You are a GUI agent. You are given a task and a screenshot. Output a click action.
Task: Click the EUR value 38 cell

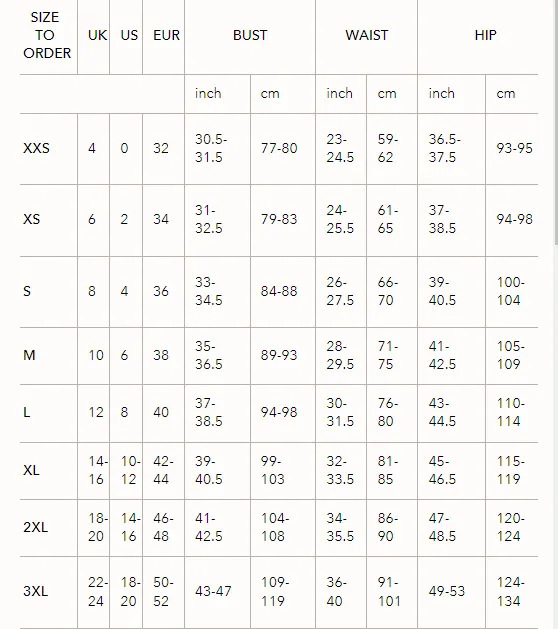pos(161,355)
